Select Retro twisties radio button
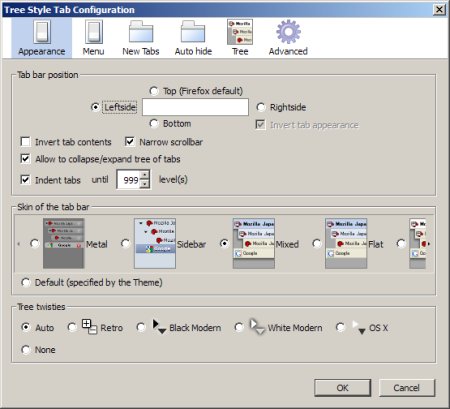The height and width of the screenshot is (409, 450). click(x=72, y=327)
